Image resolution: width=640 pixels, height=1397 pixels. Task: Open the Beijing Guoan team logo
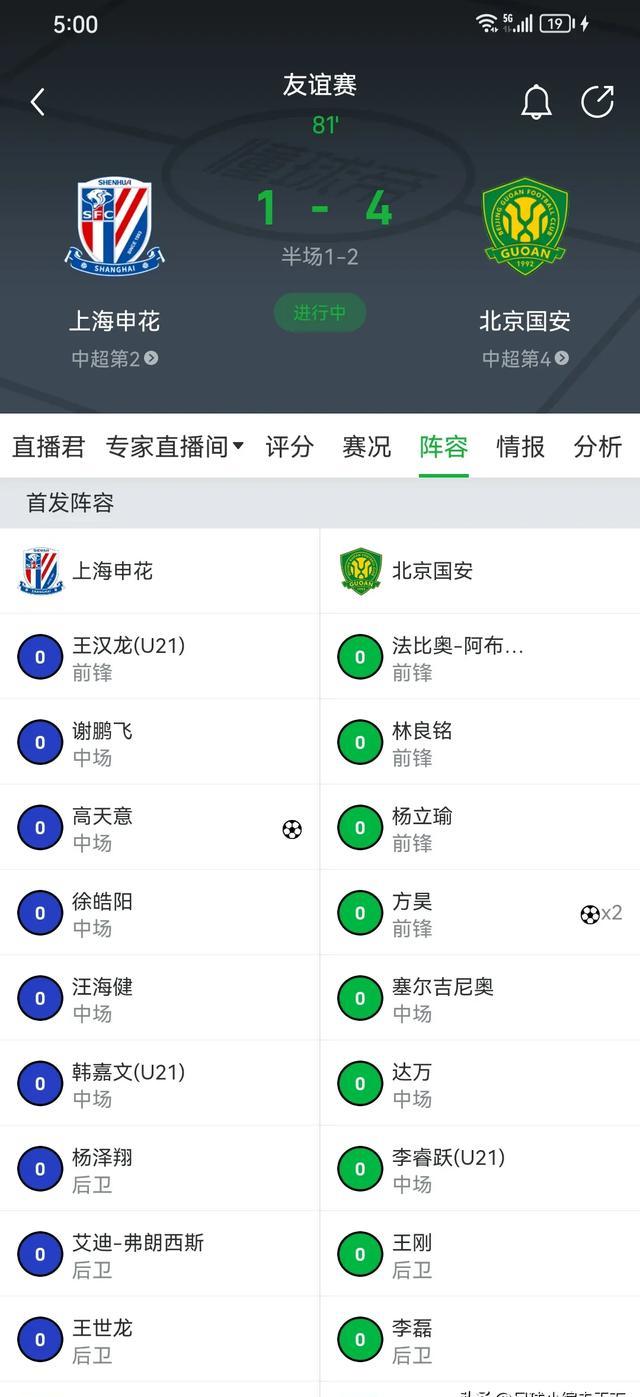click(x=525, y=227)
